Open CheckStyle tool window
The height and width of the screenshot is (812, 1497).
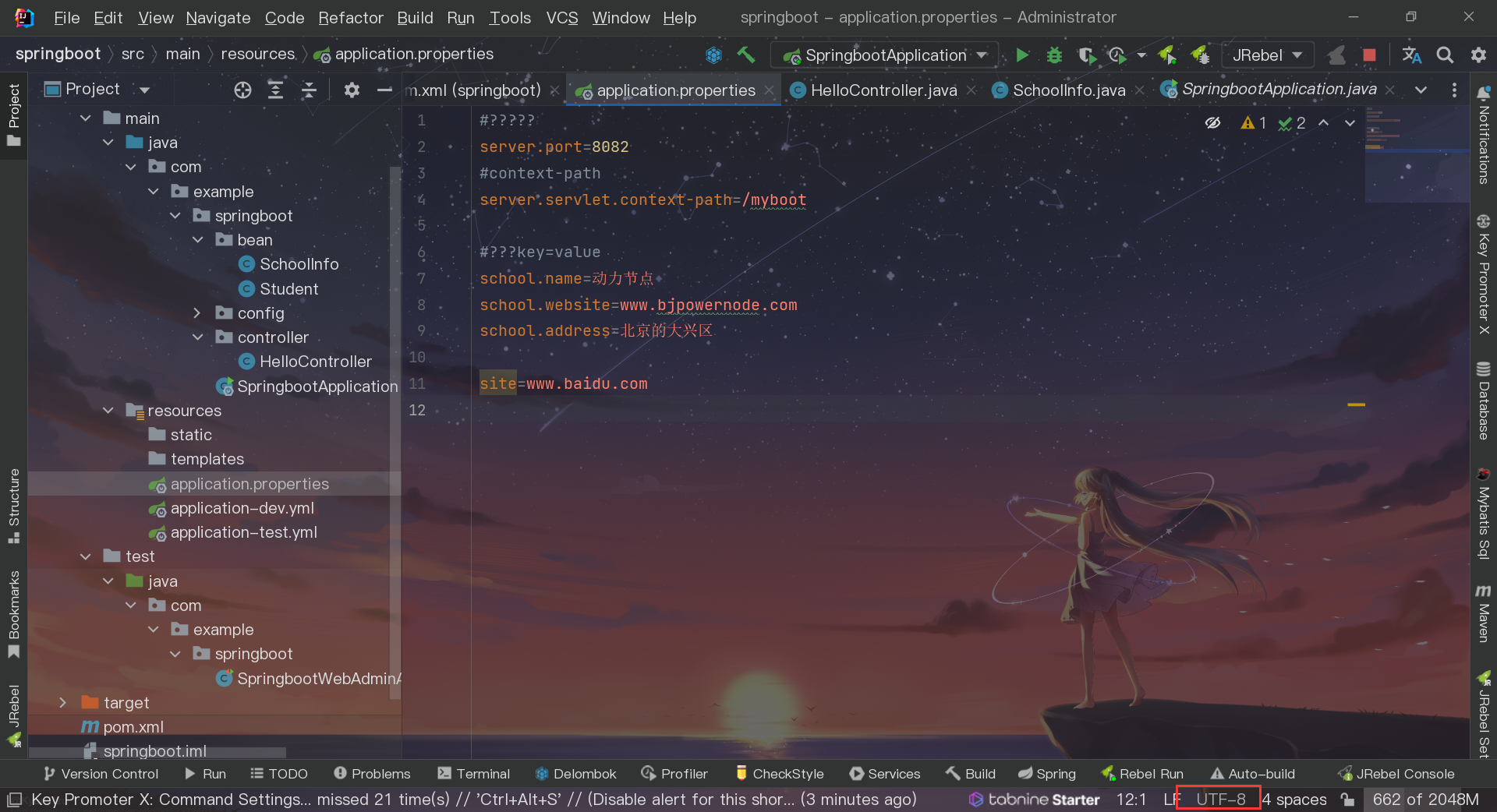click(779, 774)
